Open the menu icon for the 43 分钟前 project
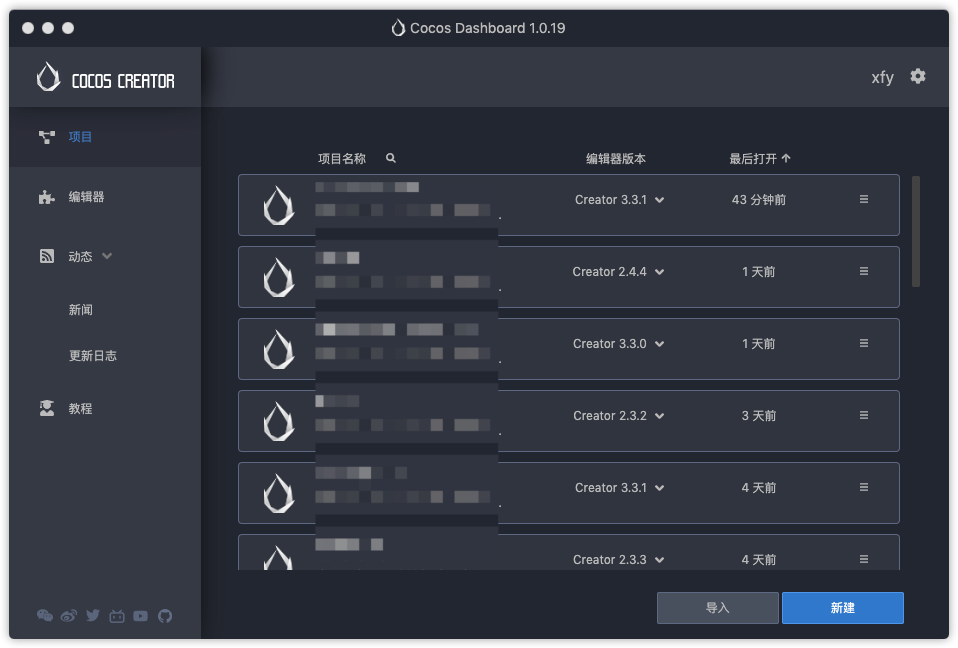Viewport: 958px width, 648px height. (x=864, y=199)
